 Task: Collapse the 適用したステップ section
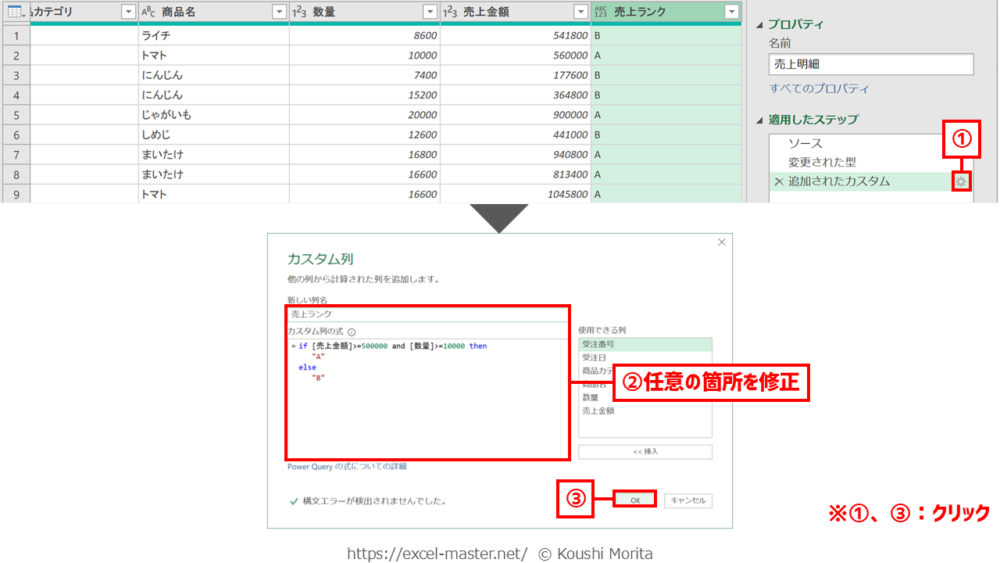click(x=759, y=120)
